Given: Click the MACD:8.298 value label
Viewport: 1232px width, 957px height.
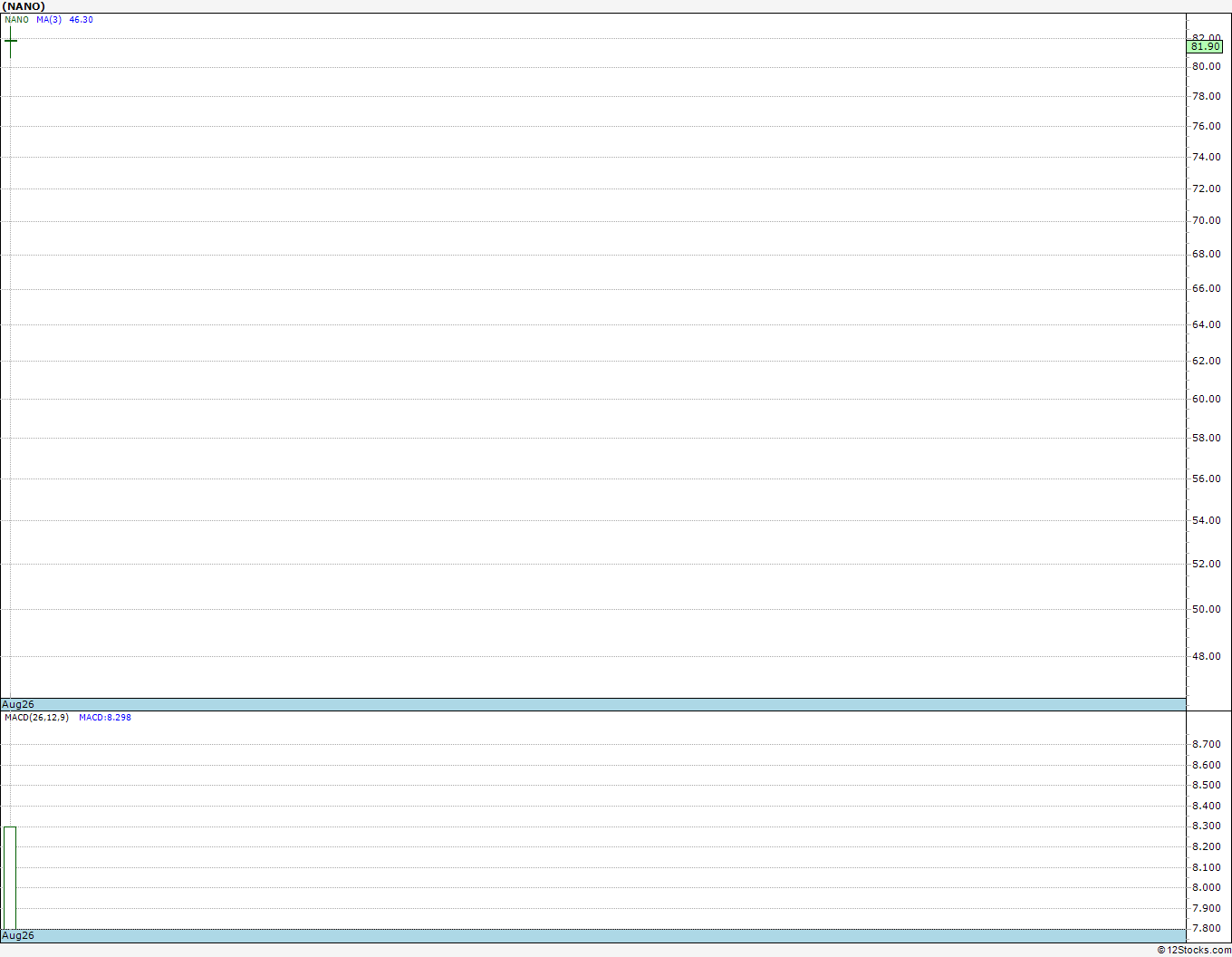Looking at the screenshot, I should pyautogui.click(x=105, y=718).
